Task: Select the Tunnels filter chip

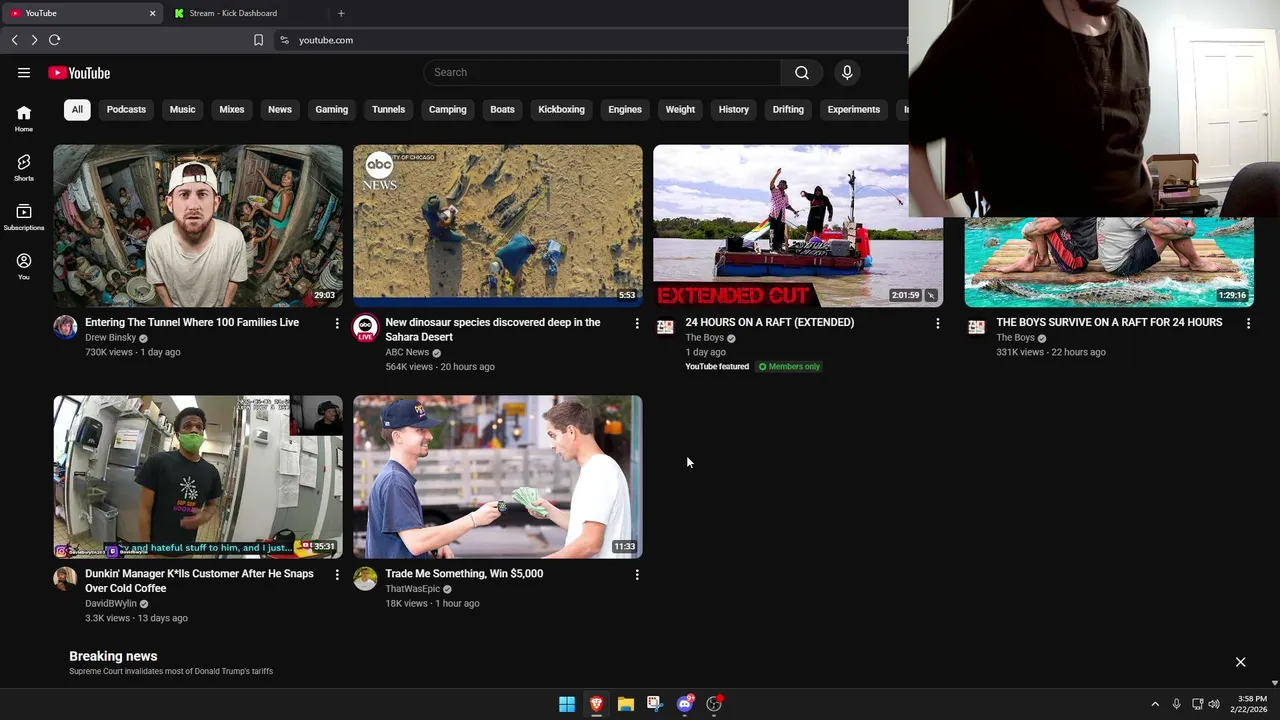Action: click(388, 109)
